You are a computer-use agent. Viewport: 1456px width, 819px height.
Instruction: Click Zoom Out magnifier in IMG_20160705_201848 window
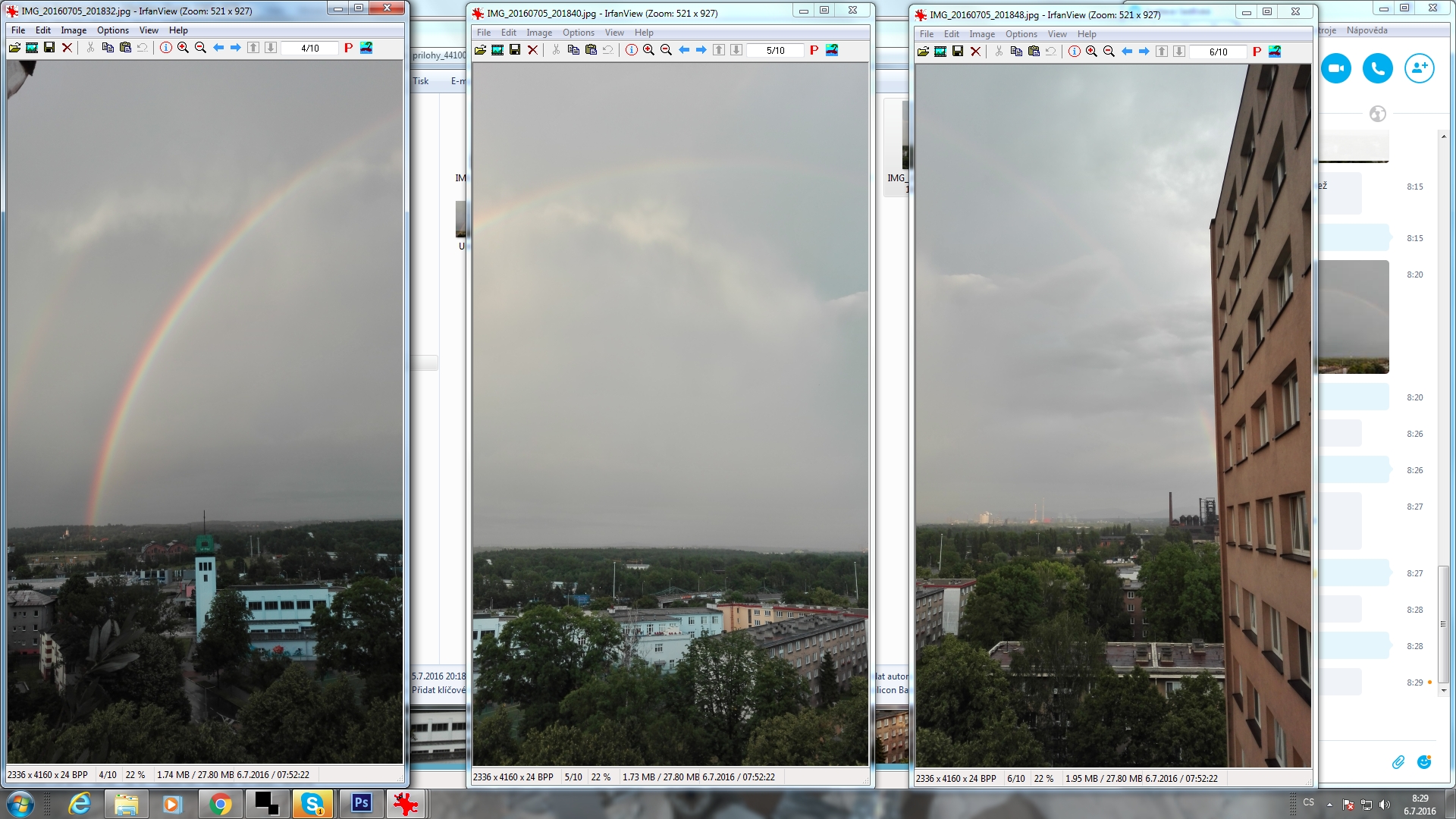[x=1109, y=52]
